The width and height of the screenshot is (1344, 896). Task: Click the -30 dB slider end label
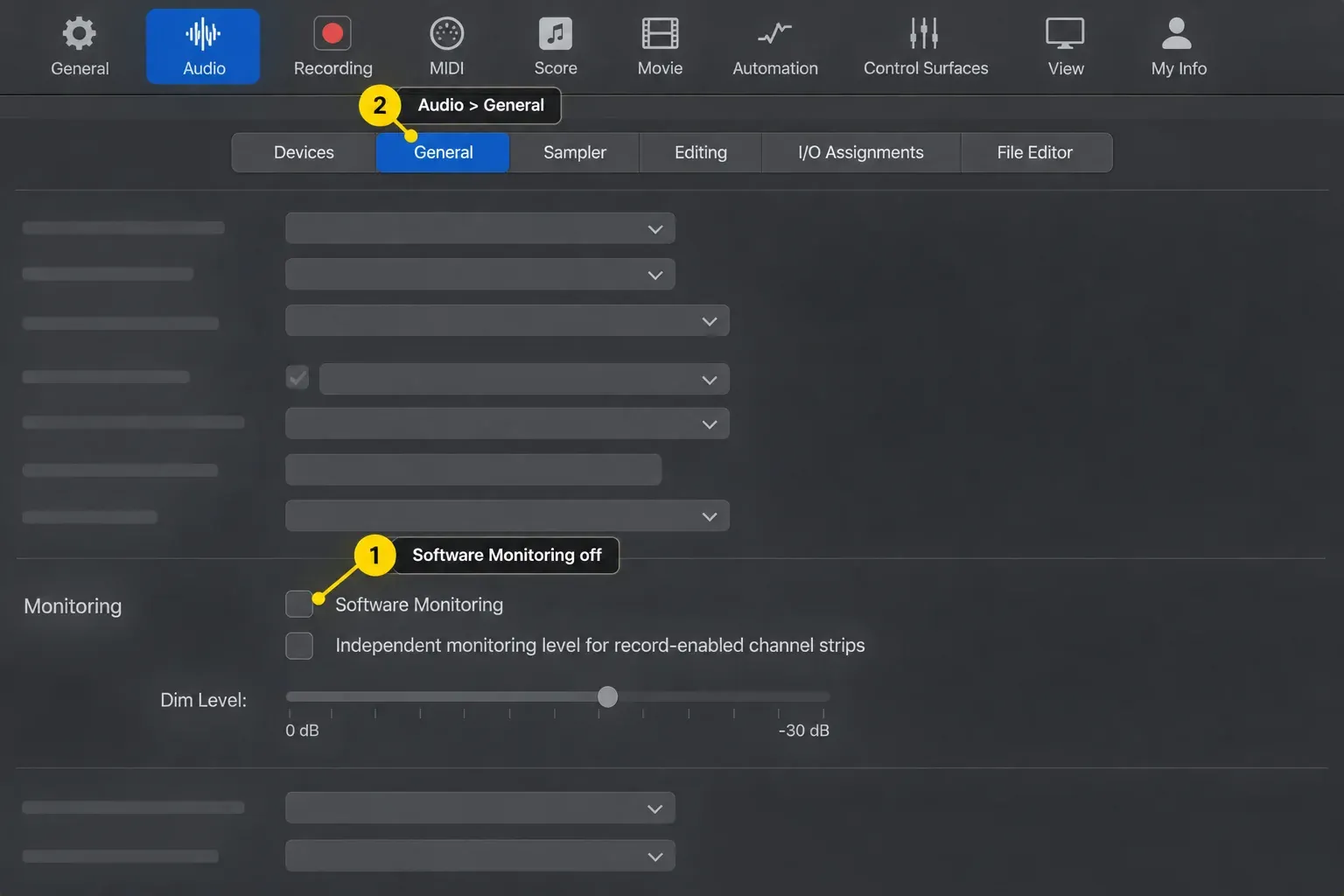pos(803,731)
